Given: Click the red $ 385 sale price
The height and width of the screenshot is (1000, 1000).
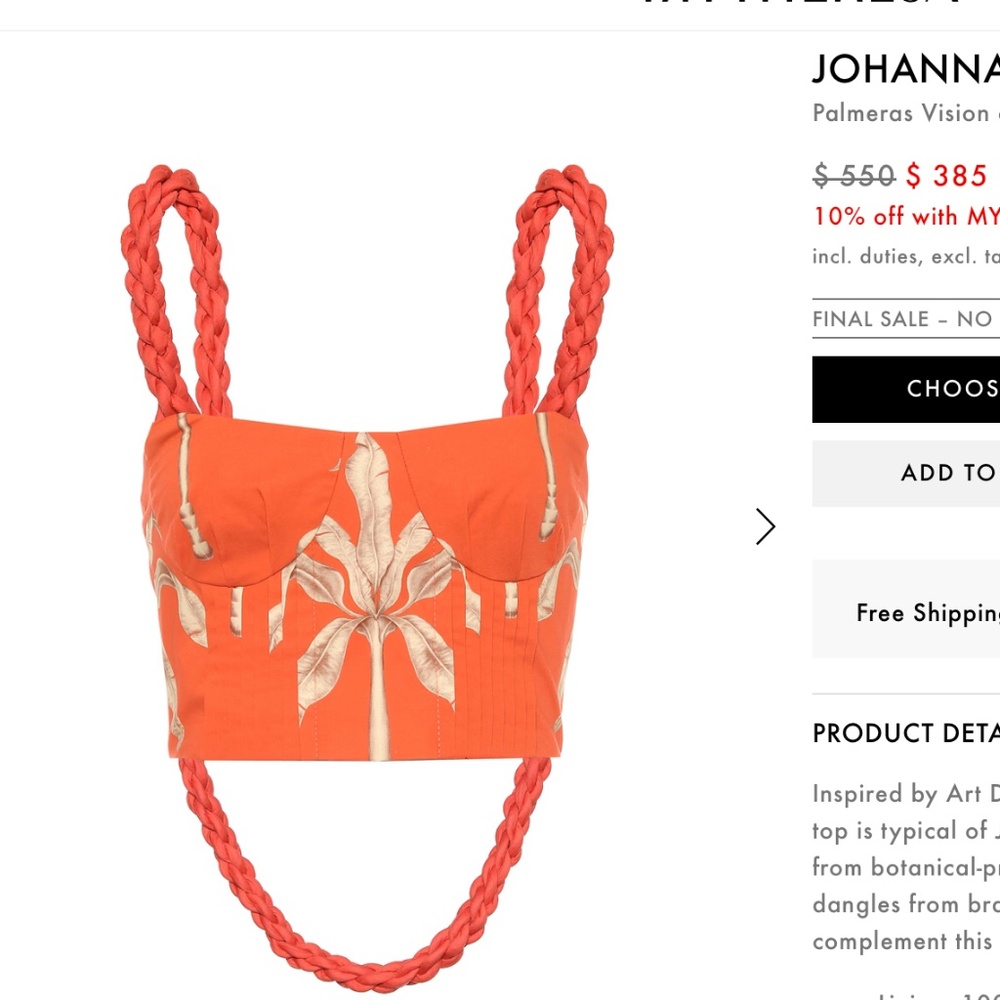Looking at the screenshot, I should (x=946, y=175).
